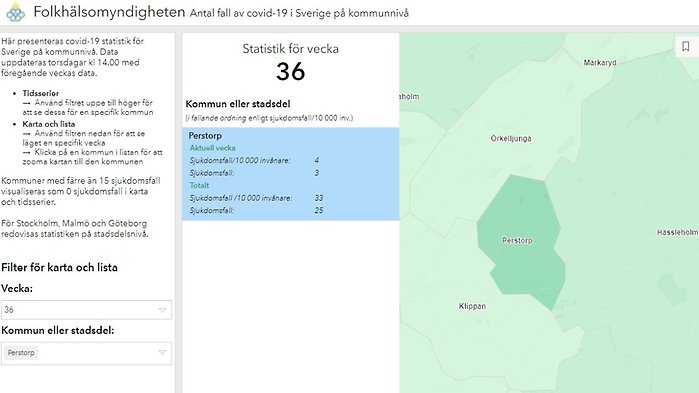Click the 'Kommun eller stadsdel' list heading

[238, 104]
